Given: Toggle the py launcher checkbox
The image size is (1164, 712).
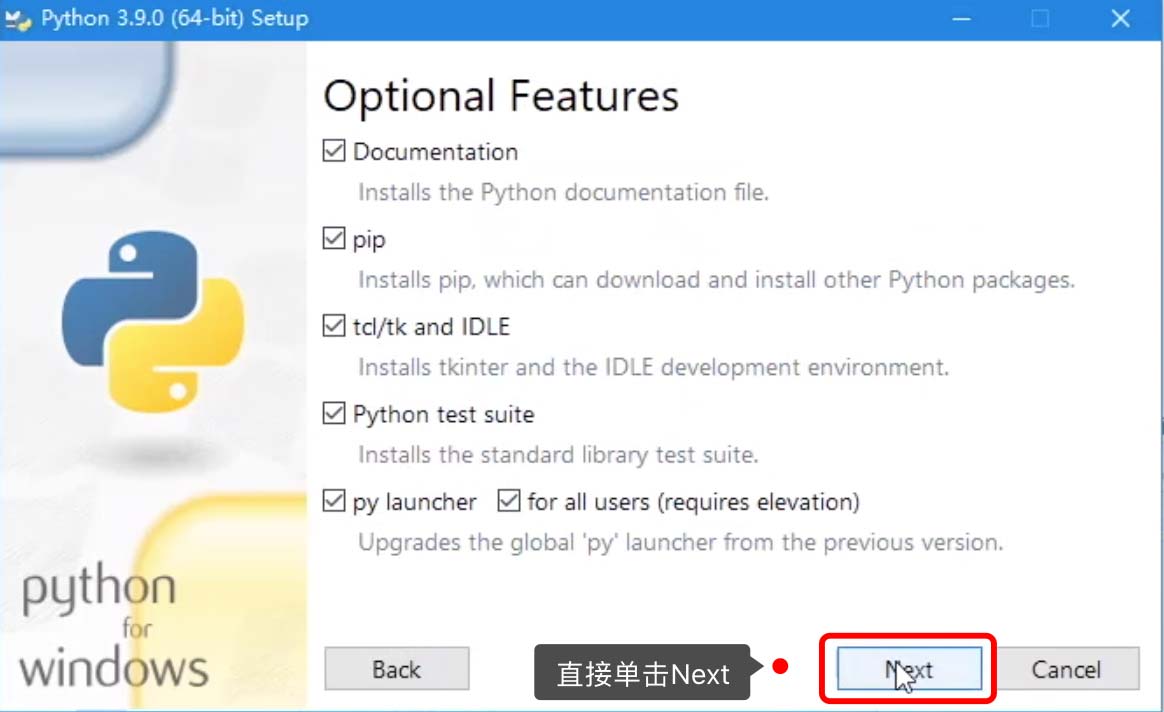Looking at the screenshot, I should click(334, 501).
